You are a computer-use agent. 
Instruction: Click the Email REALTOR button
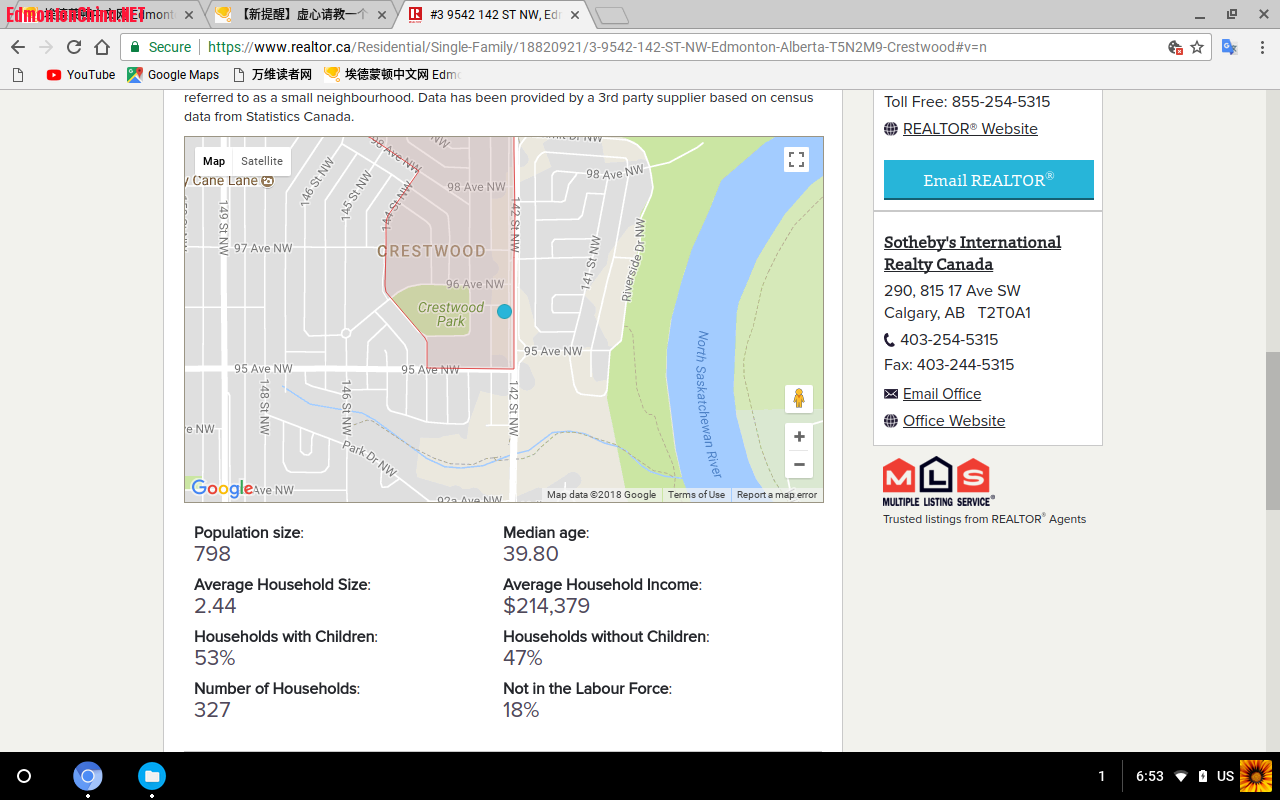[x=988, y=180]
